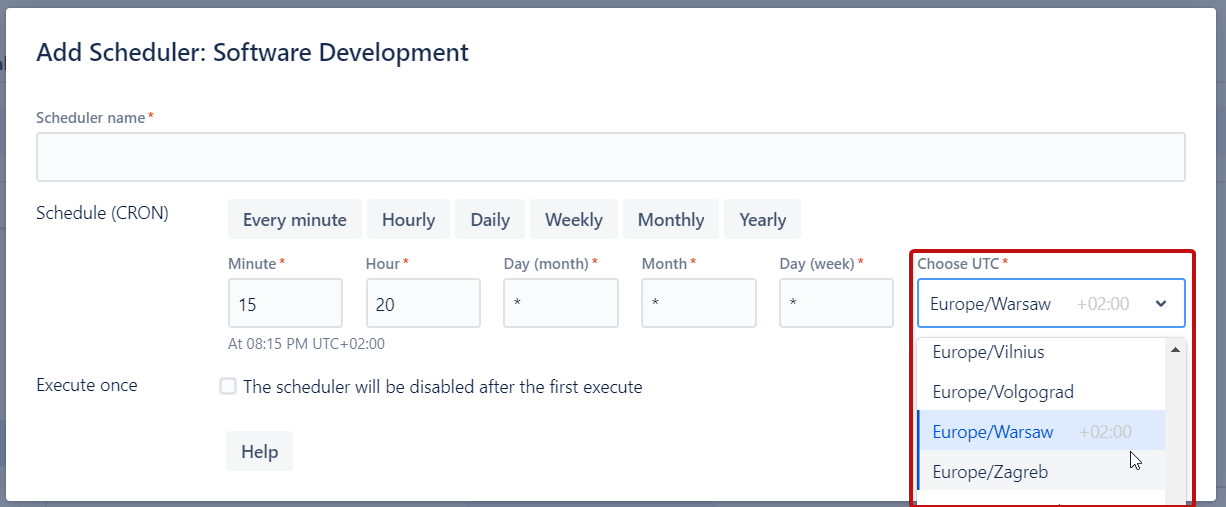Image resolution: width=1226 pixels, height=507 pixels.
Task: Pick the Daily schedule preset
Action: [x=490, y=220]
